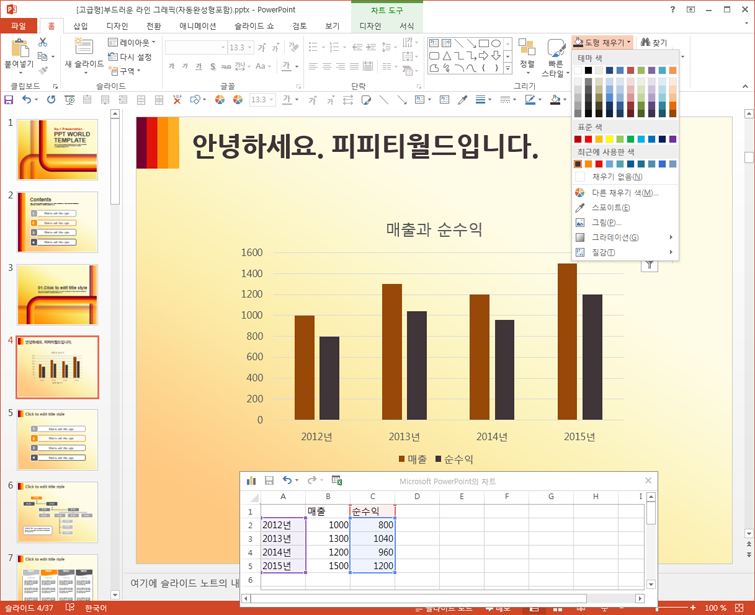The image size is (755, 615).
Task: Open the font name combo box
Action: (195, 47)
